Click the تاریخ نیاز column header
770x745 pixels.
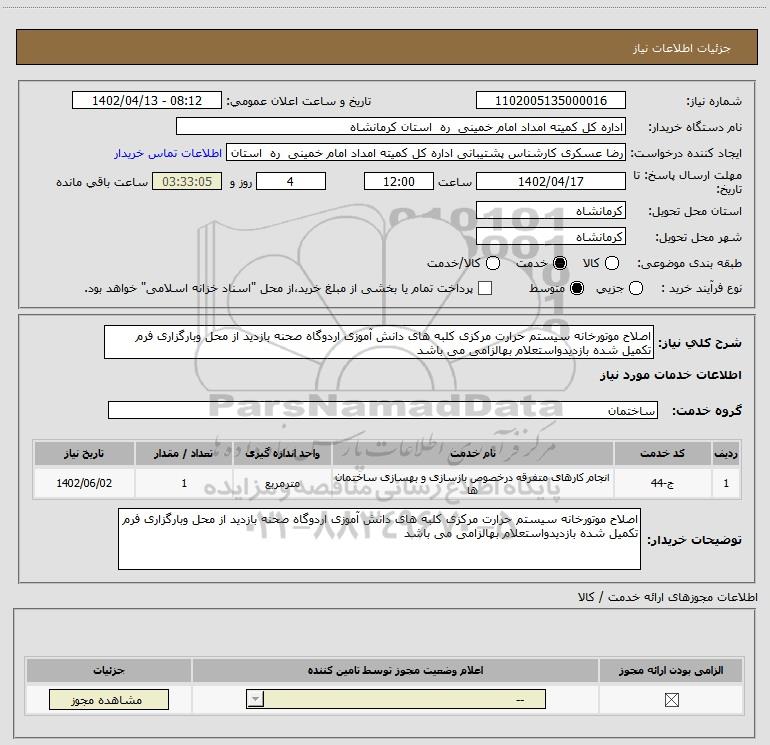pyautogui.click(x=84, y=453)
